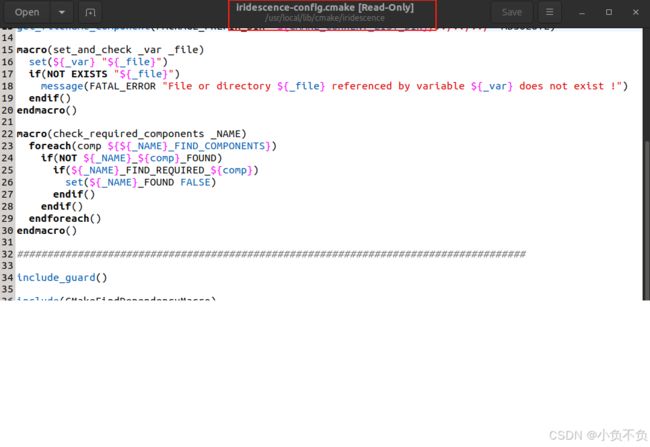
Task: Maximize the editor window
Action: point(609,12)
